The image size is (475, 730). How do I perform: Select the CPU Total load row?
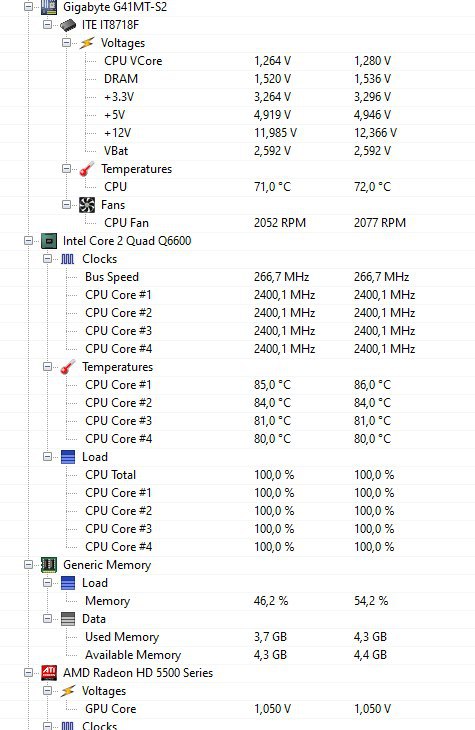(x=238, y=475)
